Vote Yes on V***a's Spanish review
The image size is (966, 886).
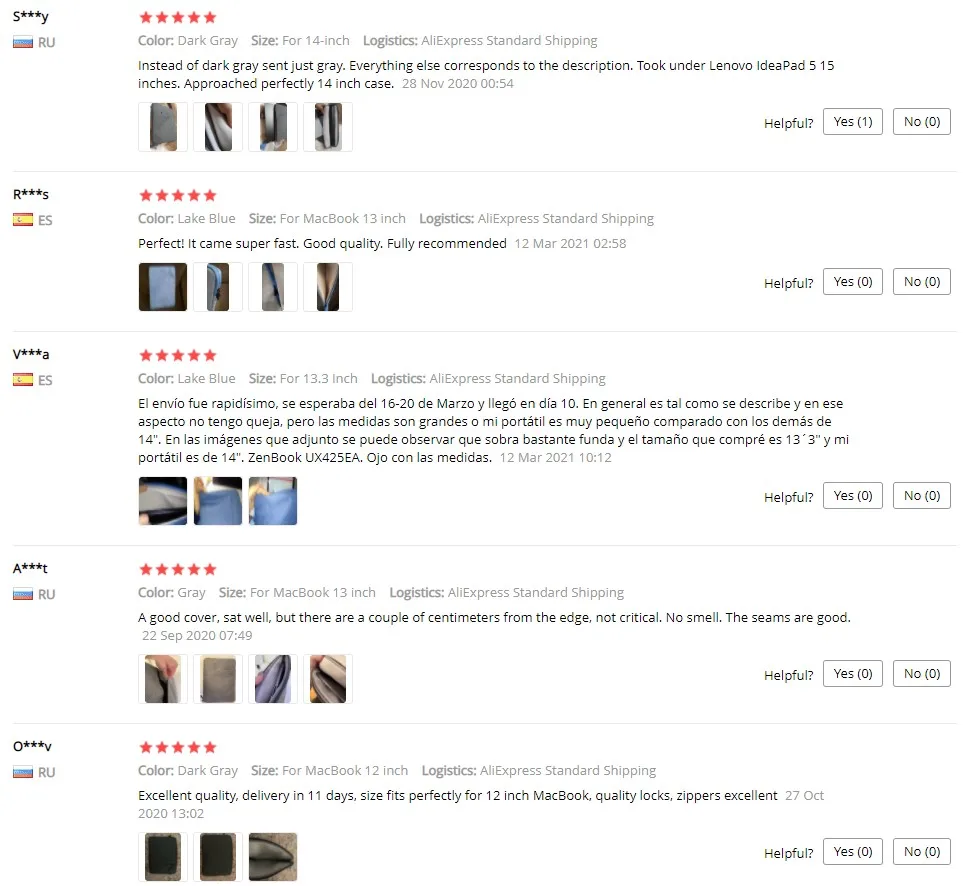click(853, 495)
